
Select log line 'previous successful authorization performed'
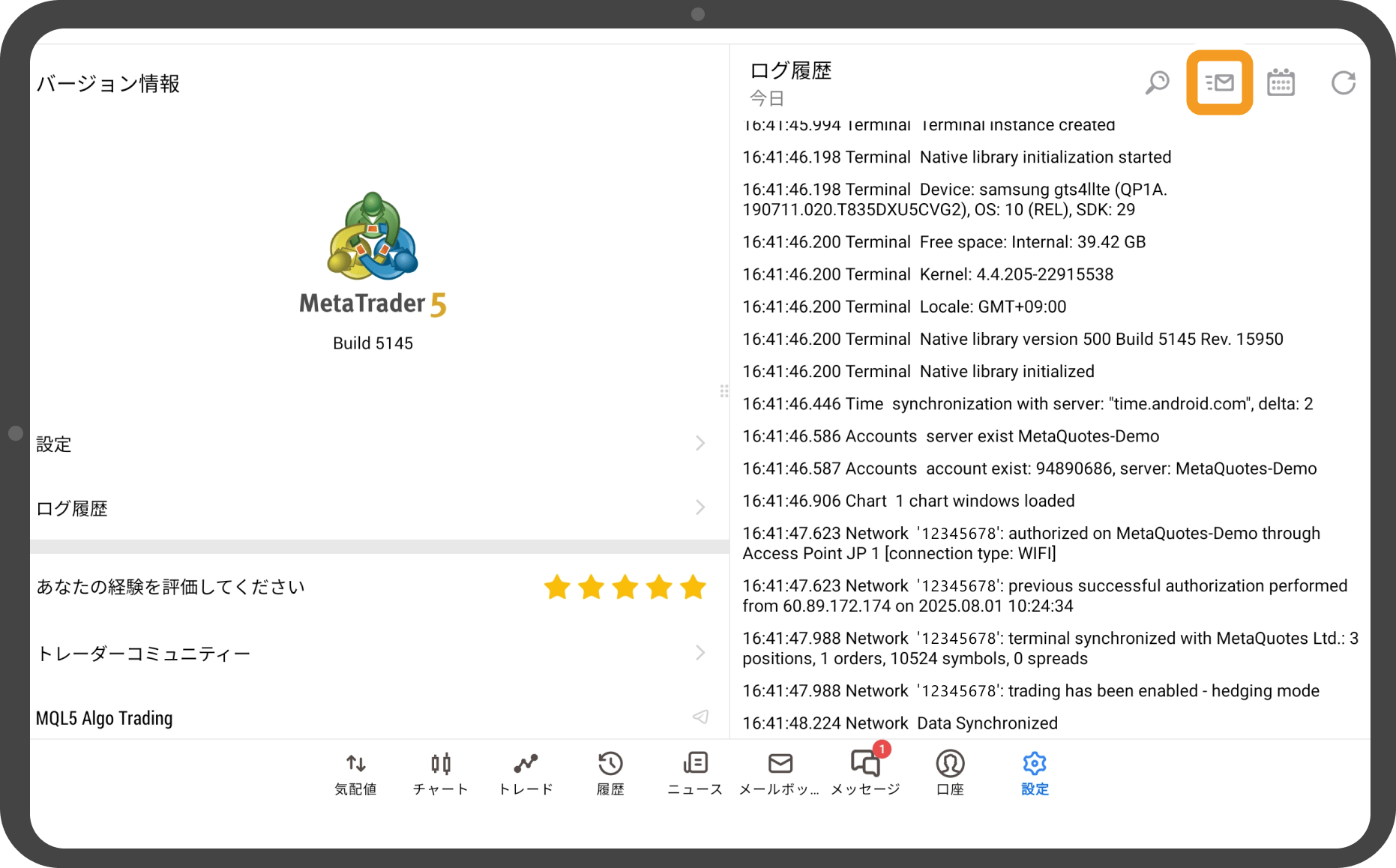point(1045,596)
